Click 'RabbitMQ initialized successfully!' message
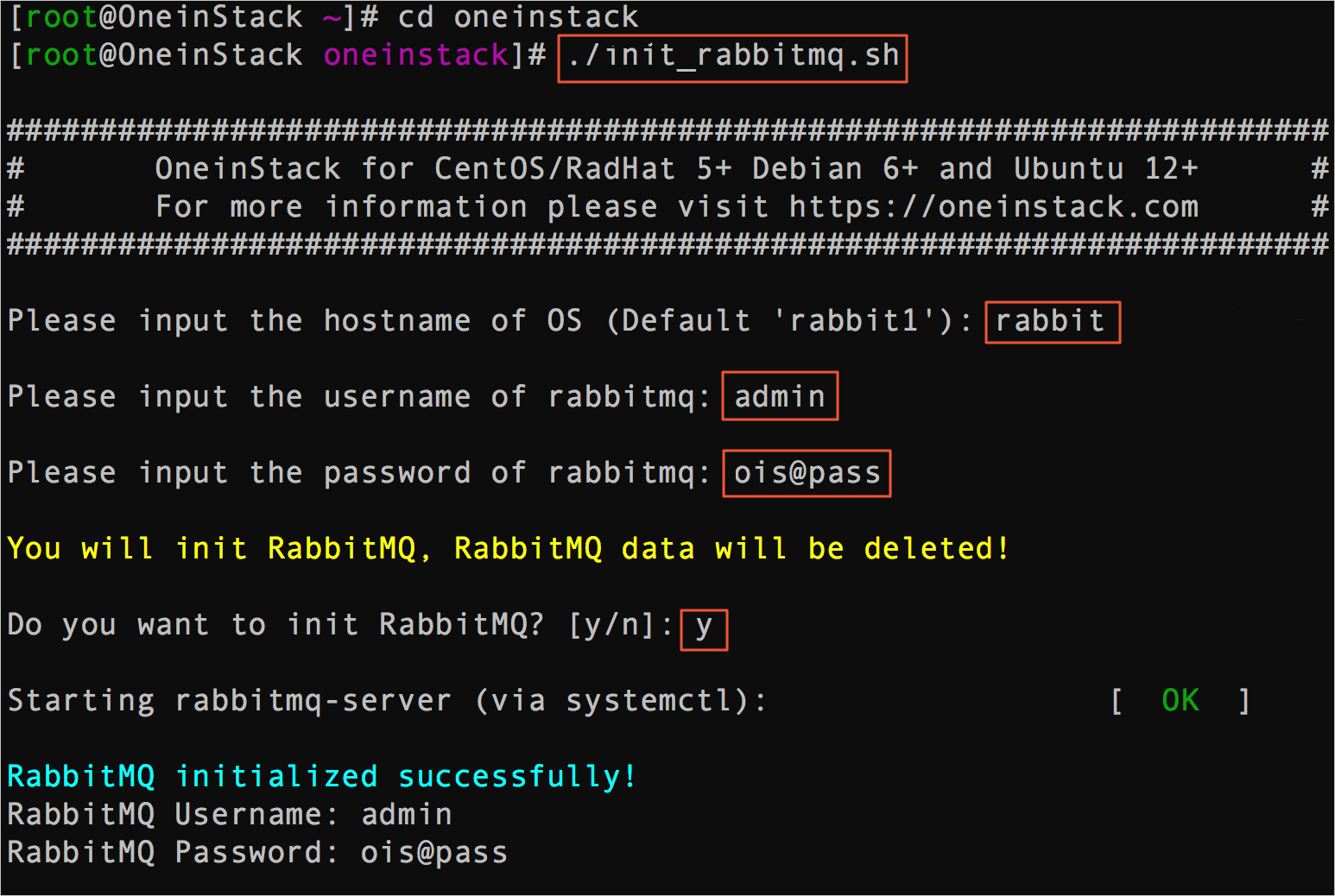 point(322,776)
